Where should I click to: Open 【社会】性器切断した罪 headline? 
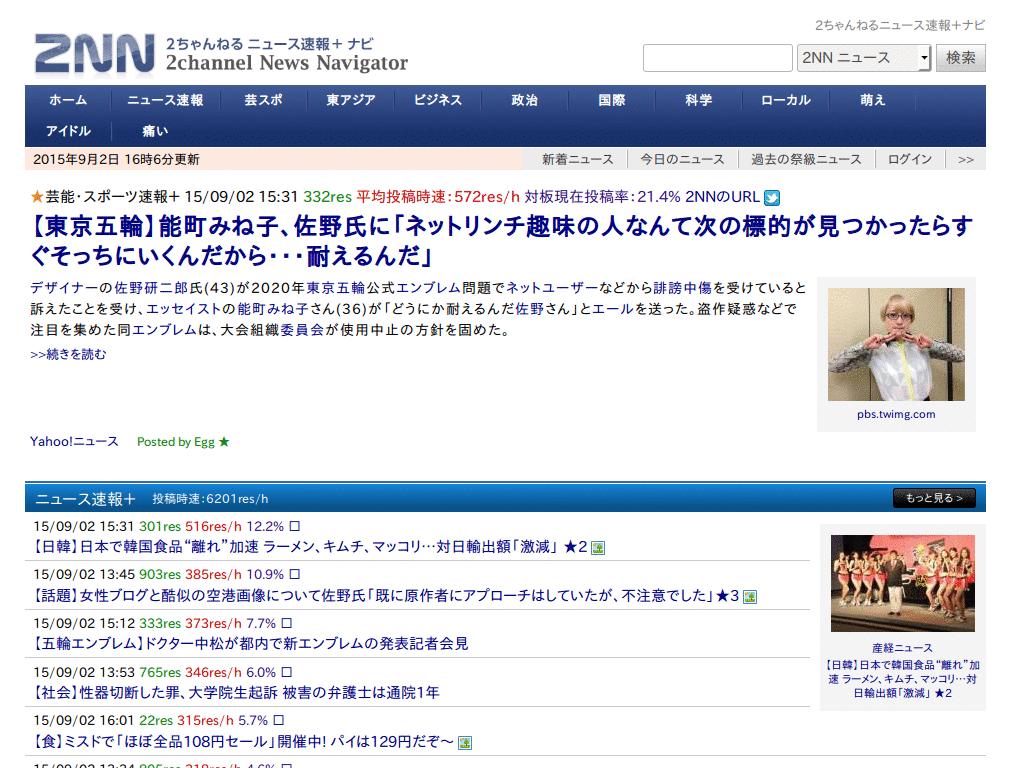235,692
